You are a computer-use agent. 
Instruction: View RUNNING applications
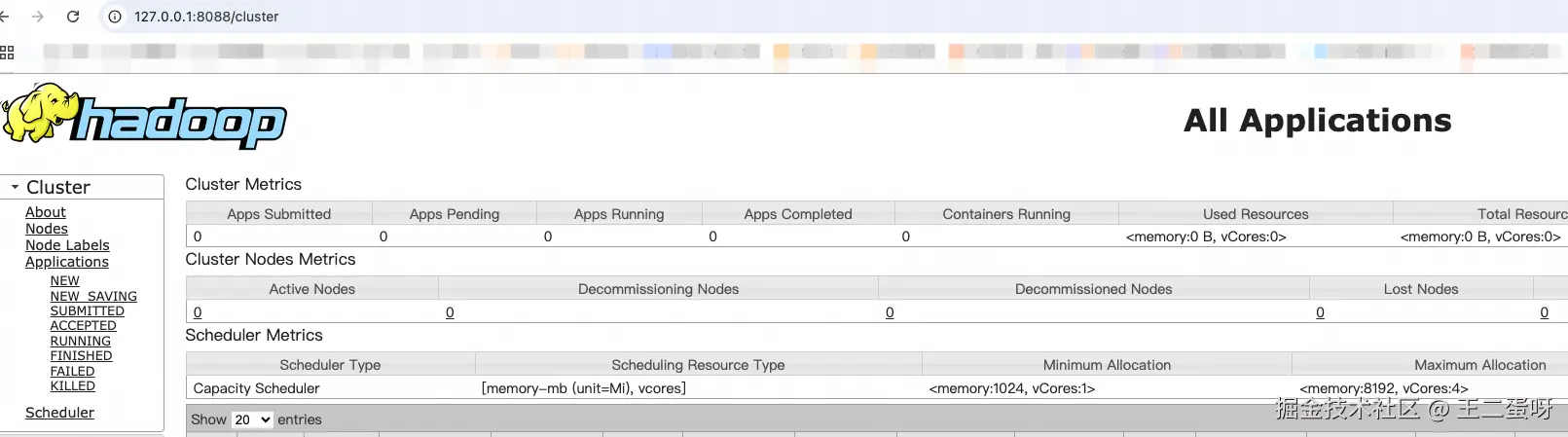(x=80, y=341)
